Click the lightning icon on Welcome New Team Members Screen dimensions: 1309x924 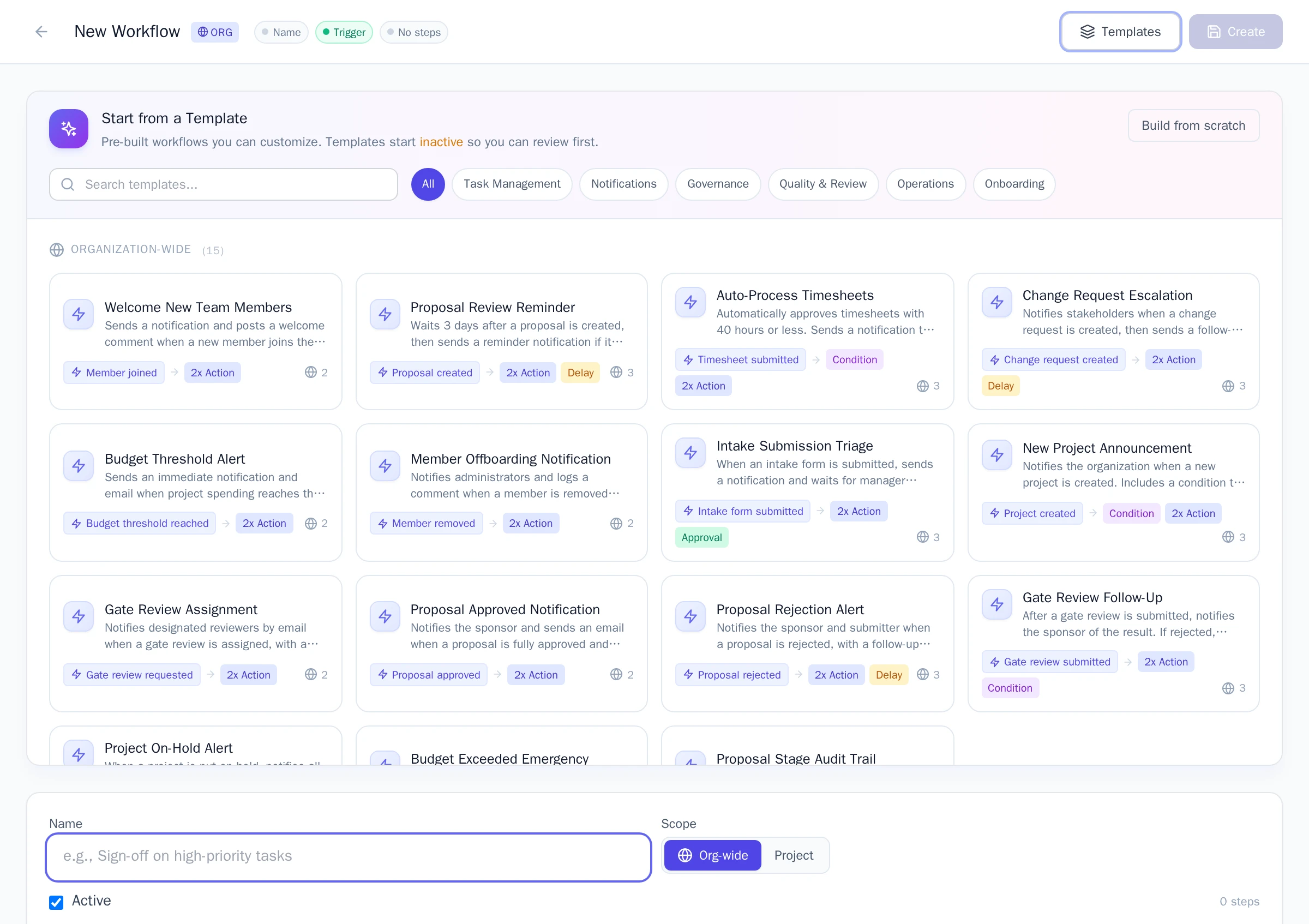click(x=79, y=314)
